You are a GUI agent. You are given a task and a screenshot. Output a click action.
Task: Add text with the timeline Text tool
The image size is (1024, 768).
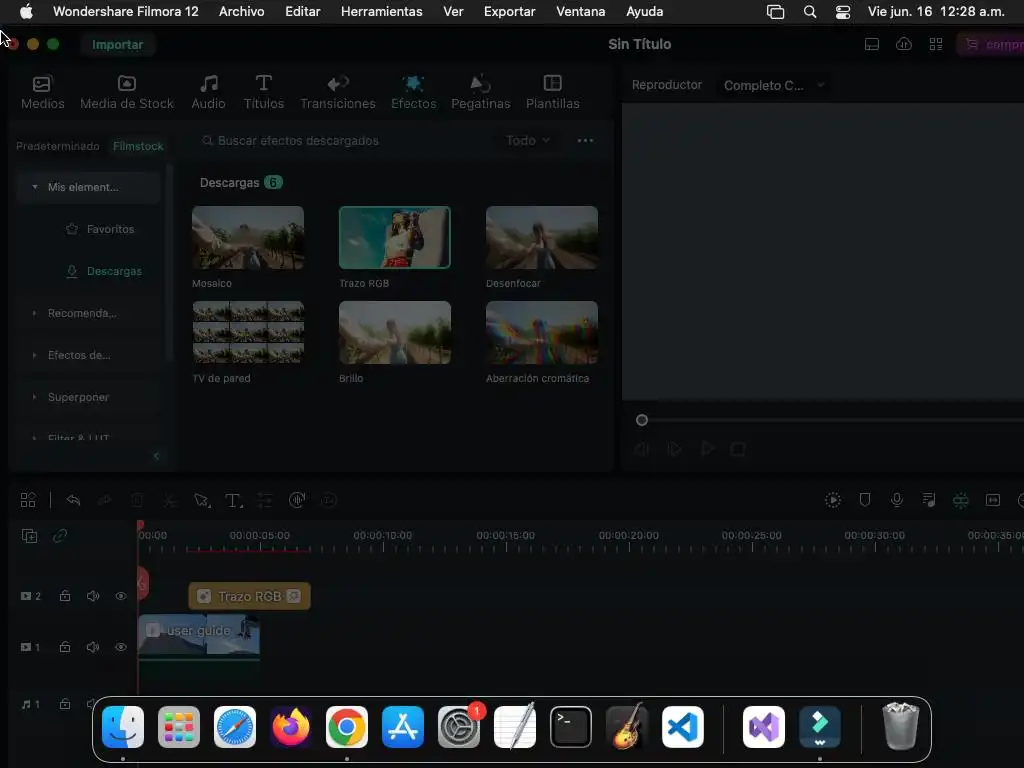point(233,500)
